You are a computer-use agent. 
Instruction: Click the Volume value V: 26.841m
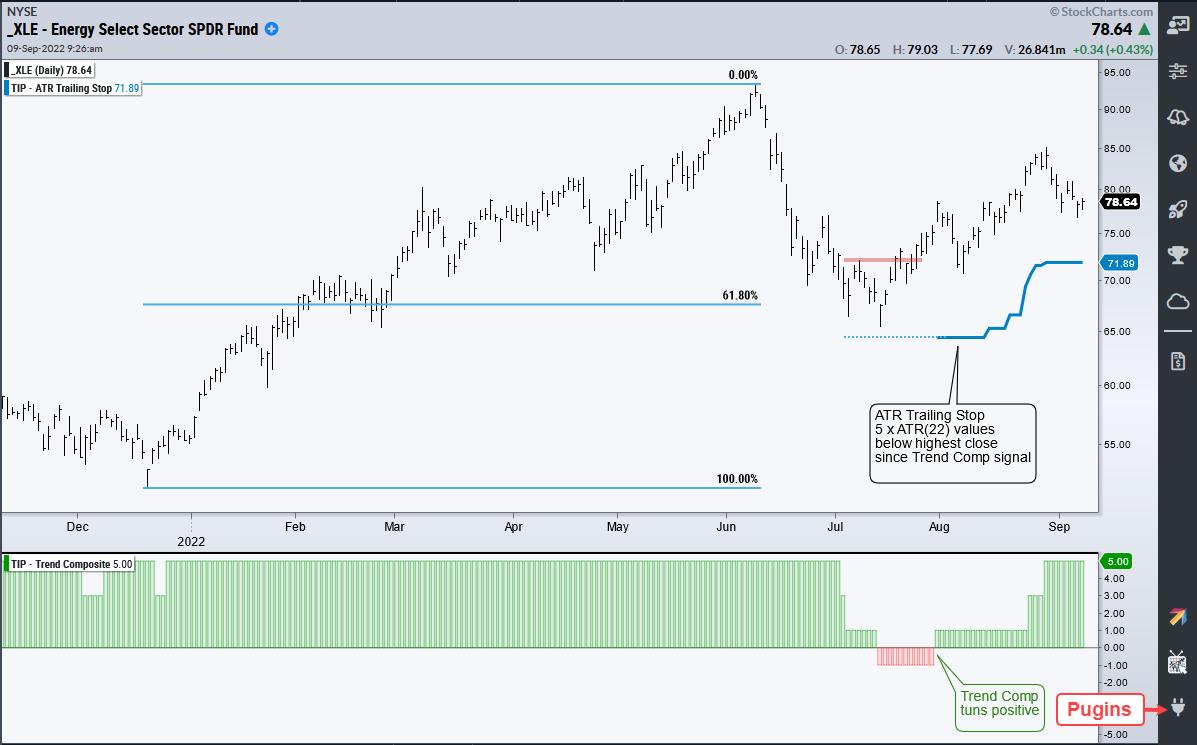1034,50
